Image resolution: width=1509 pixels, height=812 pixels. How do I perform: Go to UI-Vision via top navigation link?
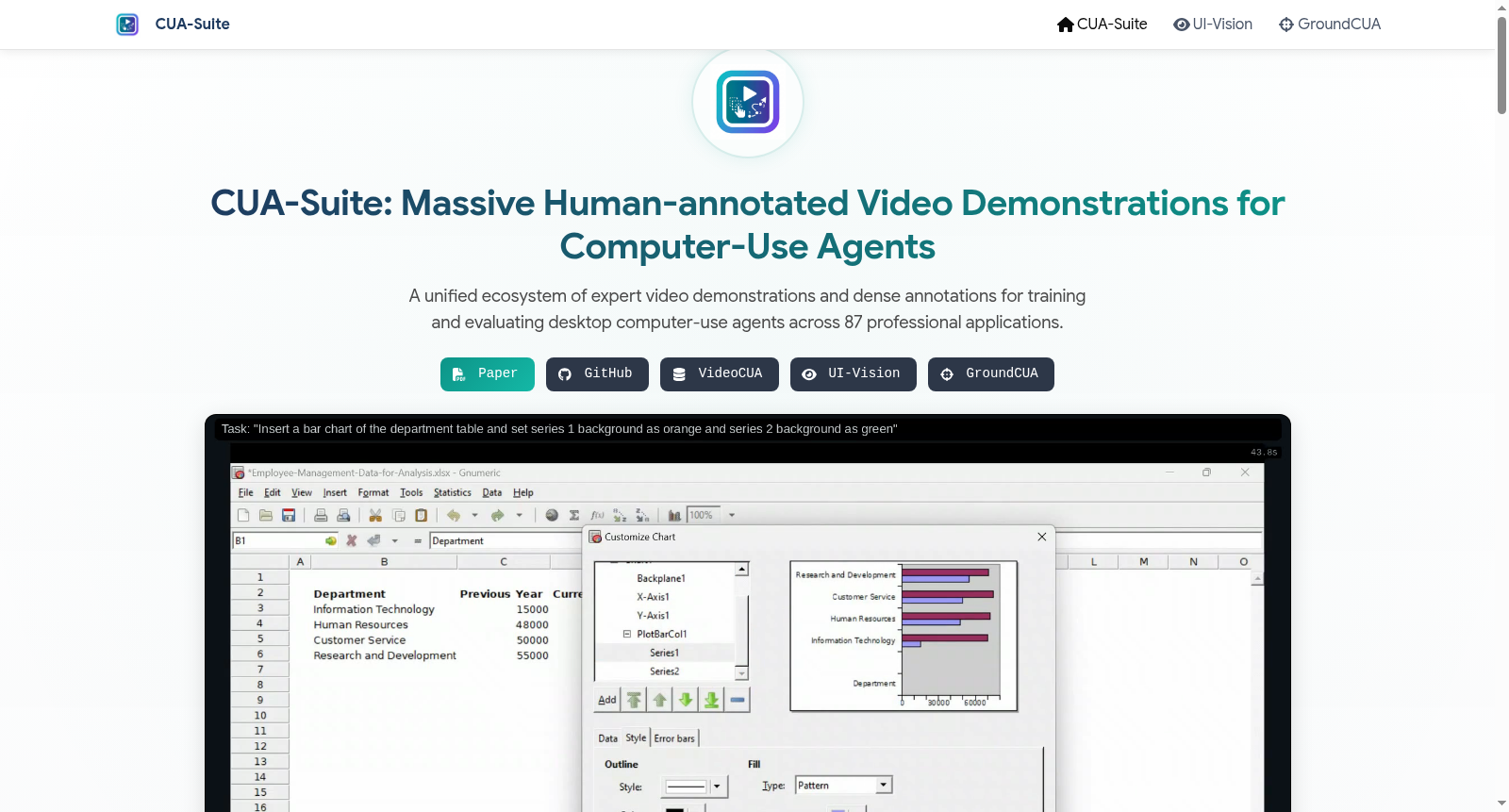point(1213,25)
